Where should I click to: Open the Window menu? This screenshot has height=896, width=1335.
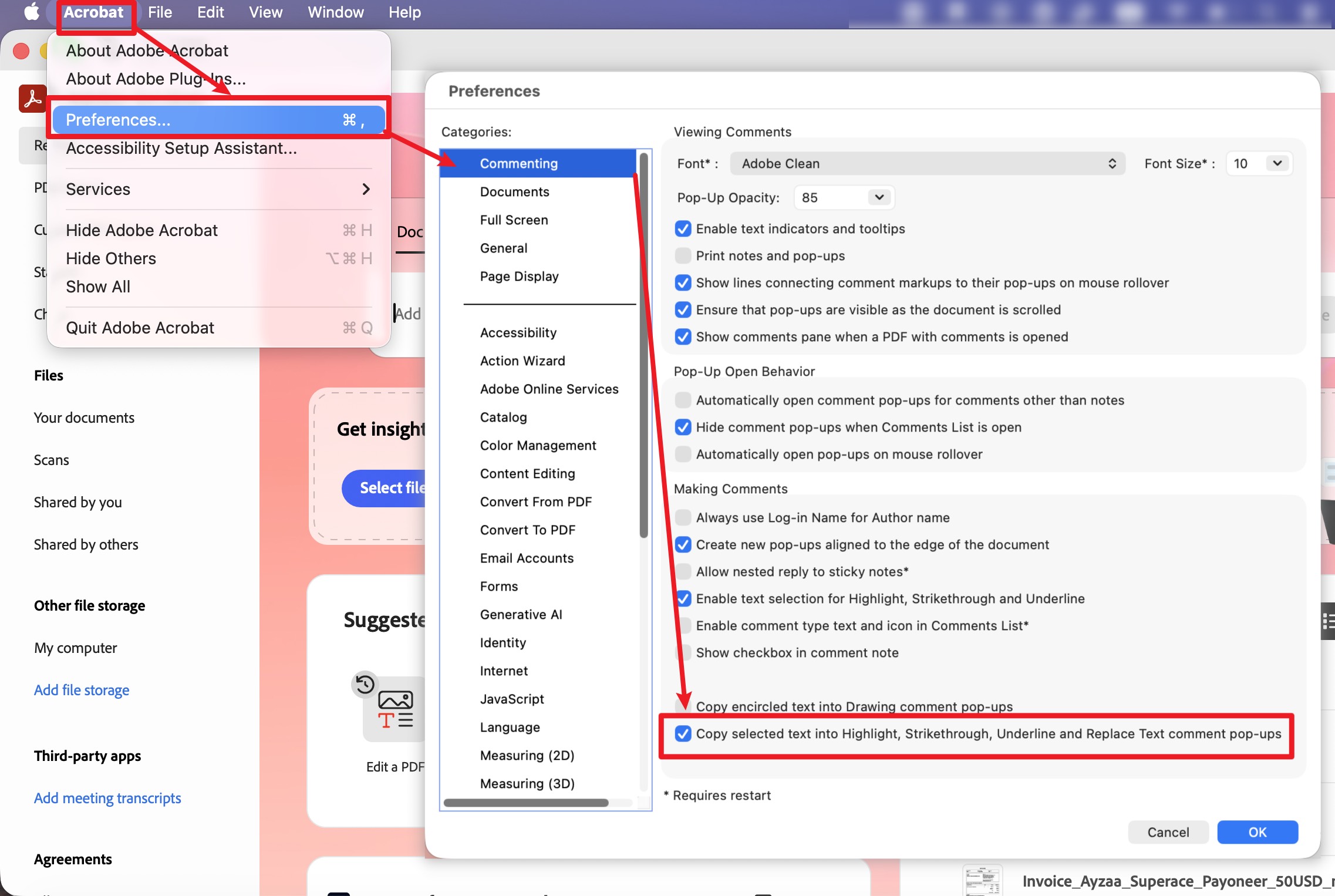click(x=336, y=12)
